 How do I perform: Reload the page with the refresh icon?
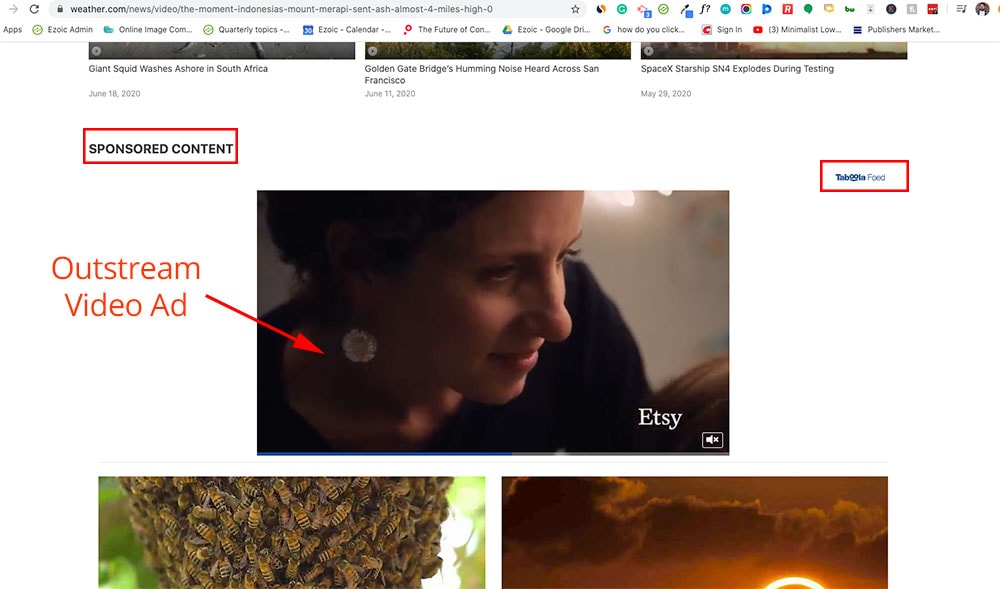coord(34,9)
